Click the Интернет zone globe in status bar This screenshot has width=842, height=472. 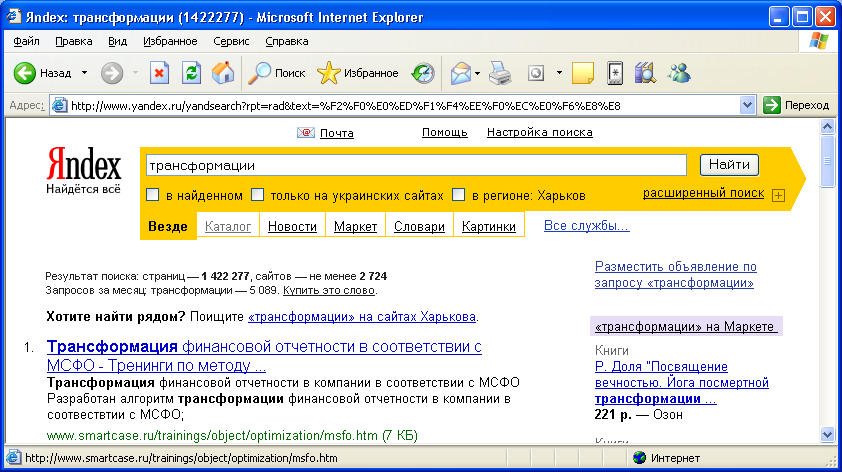tap(639, 458)
